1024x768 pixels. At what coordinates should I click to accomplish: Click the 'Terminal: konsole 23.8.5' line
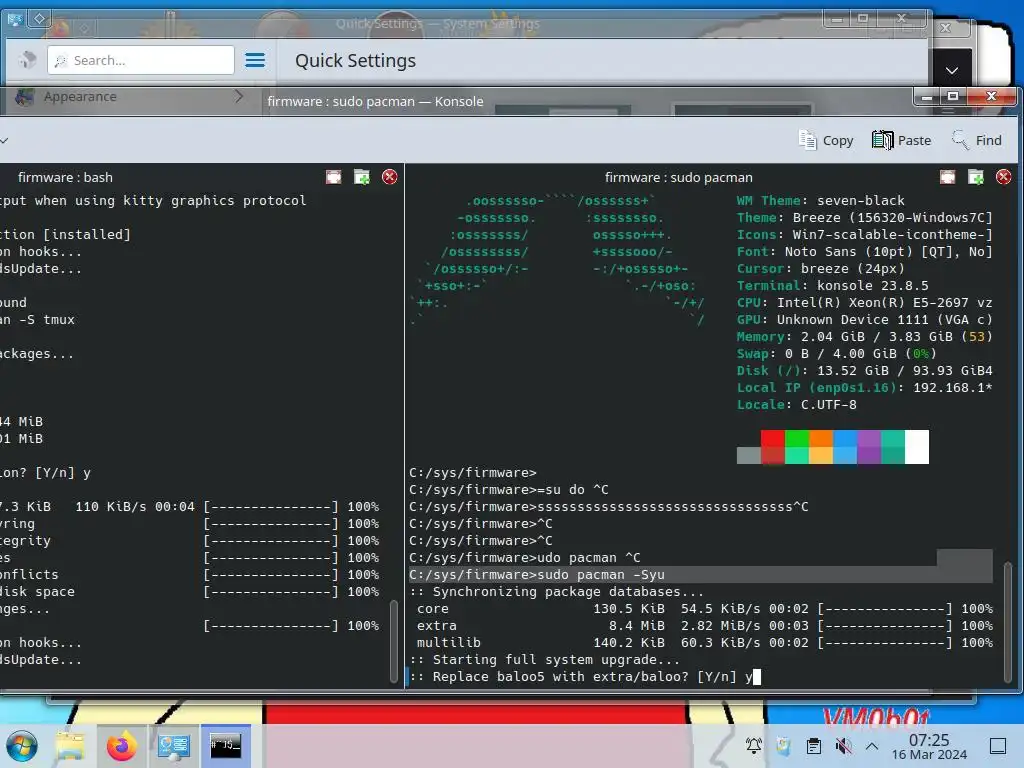coord(833,285)
